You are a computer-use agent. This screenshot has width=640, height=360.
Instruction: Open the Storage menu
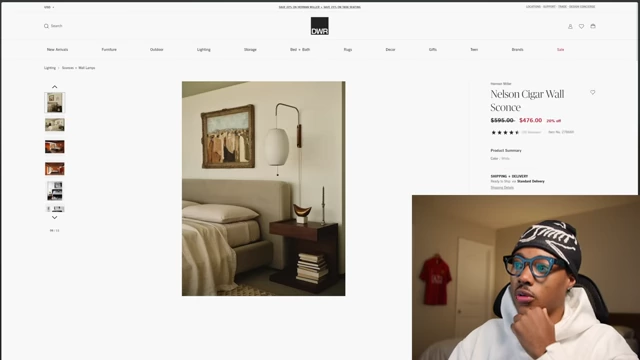tap(250, 49)
